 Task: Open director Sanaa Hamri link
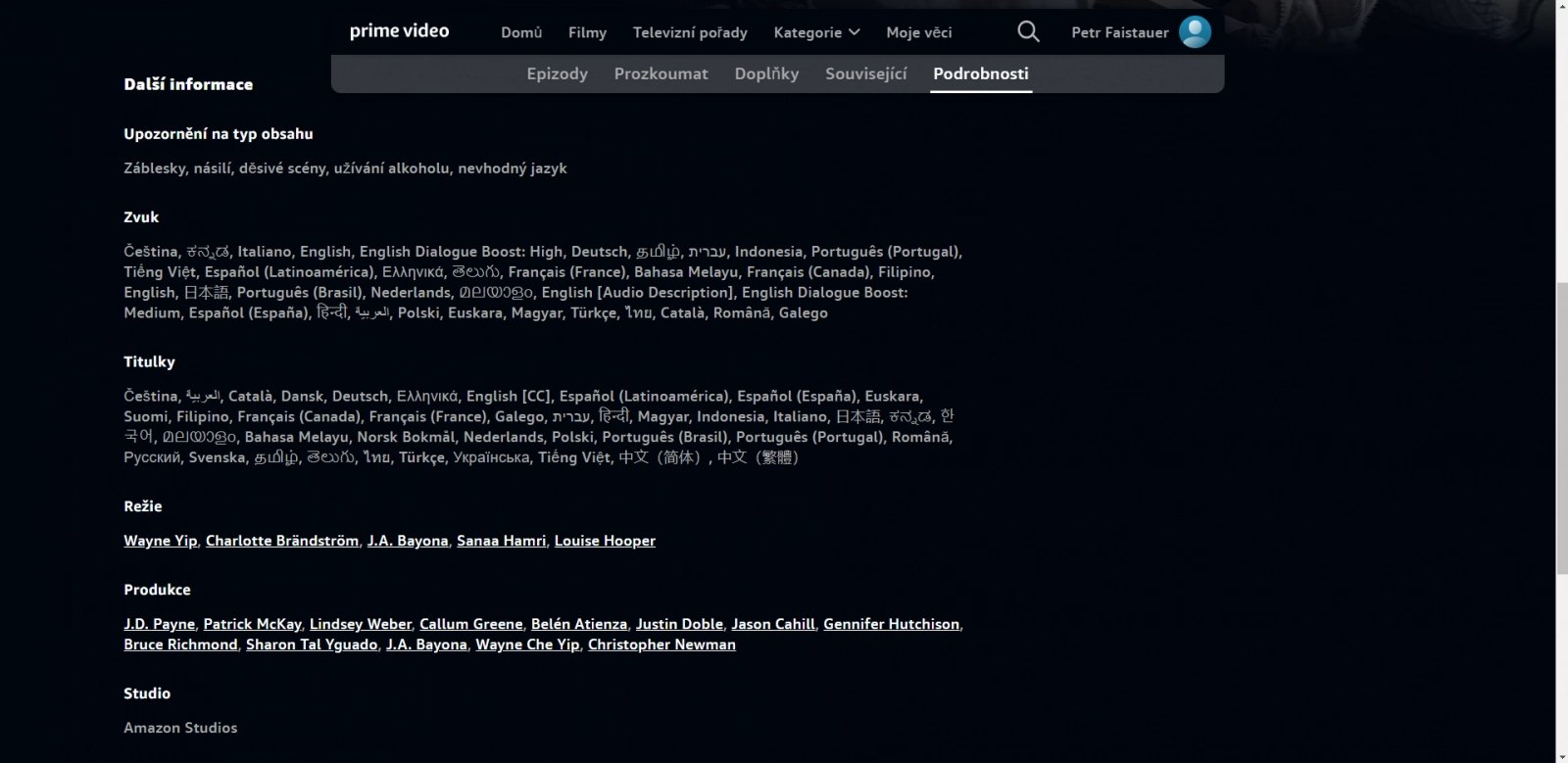501,541
